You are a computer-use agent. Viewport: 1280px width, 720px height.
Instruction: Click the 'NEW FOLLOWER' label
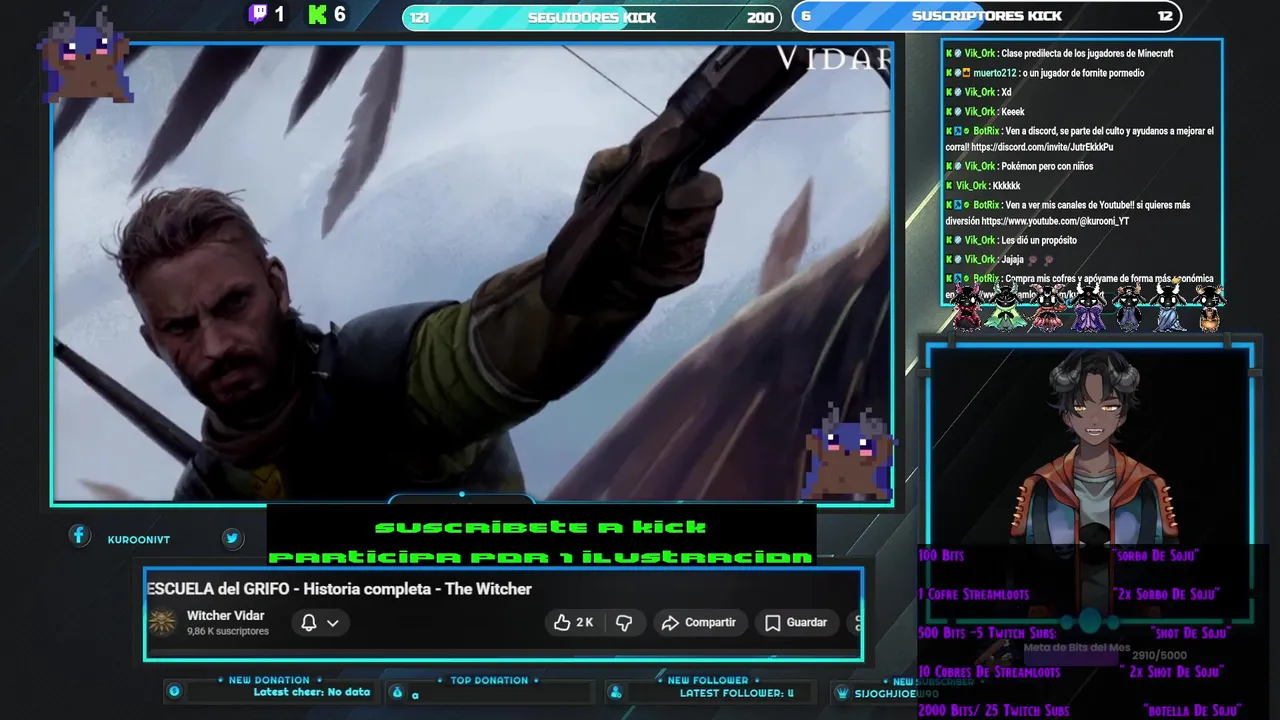point(708,680)
